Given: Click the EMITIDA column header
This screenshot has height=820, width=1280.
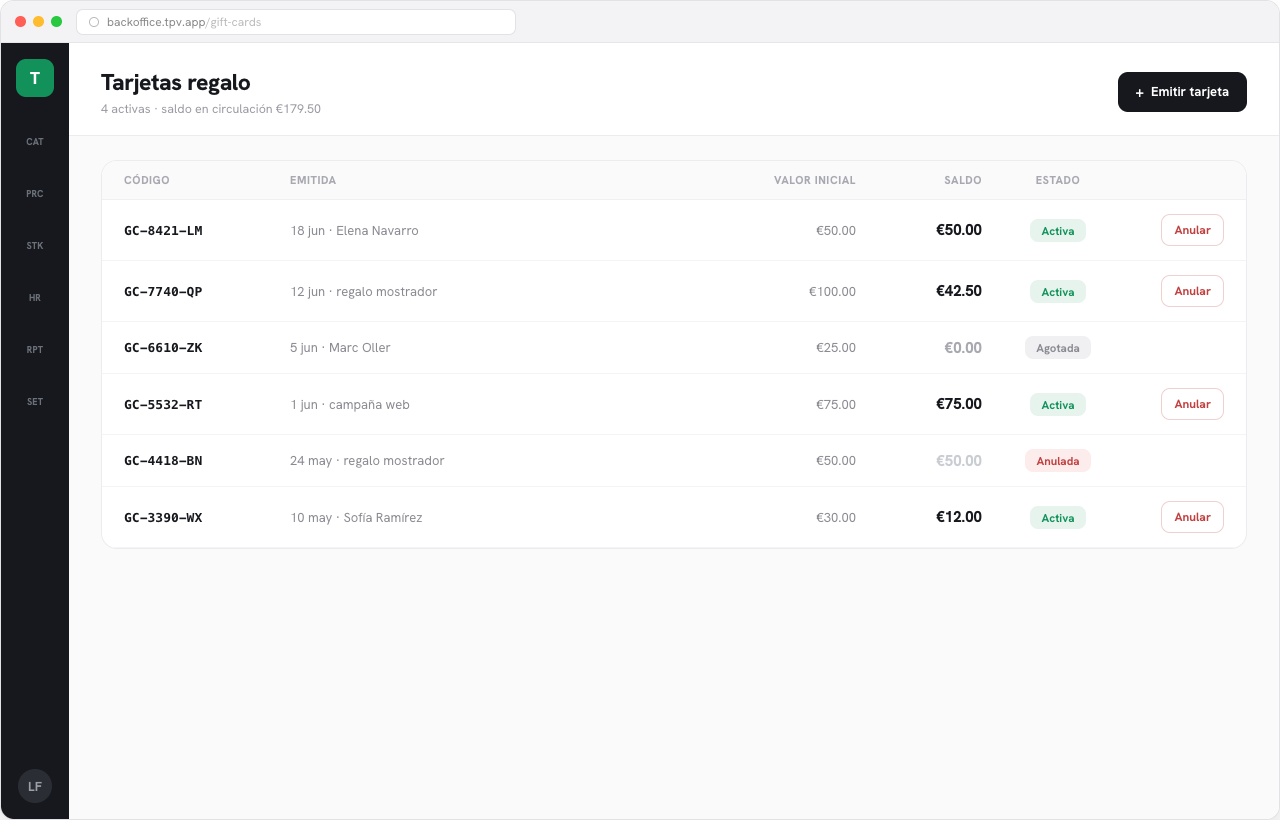Looking at the screenshot, I should click(313, 181).
